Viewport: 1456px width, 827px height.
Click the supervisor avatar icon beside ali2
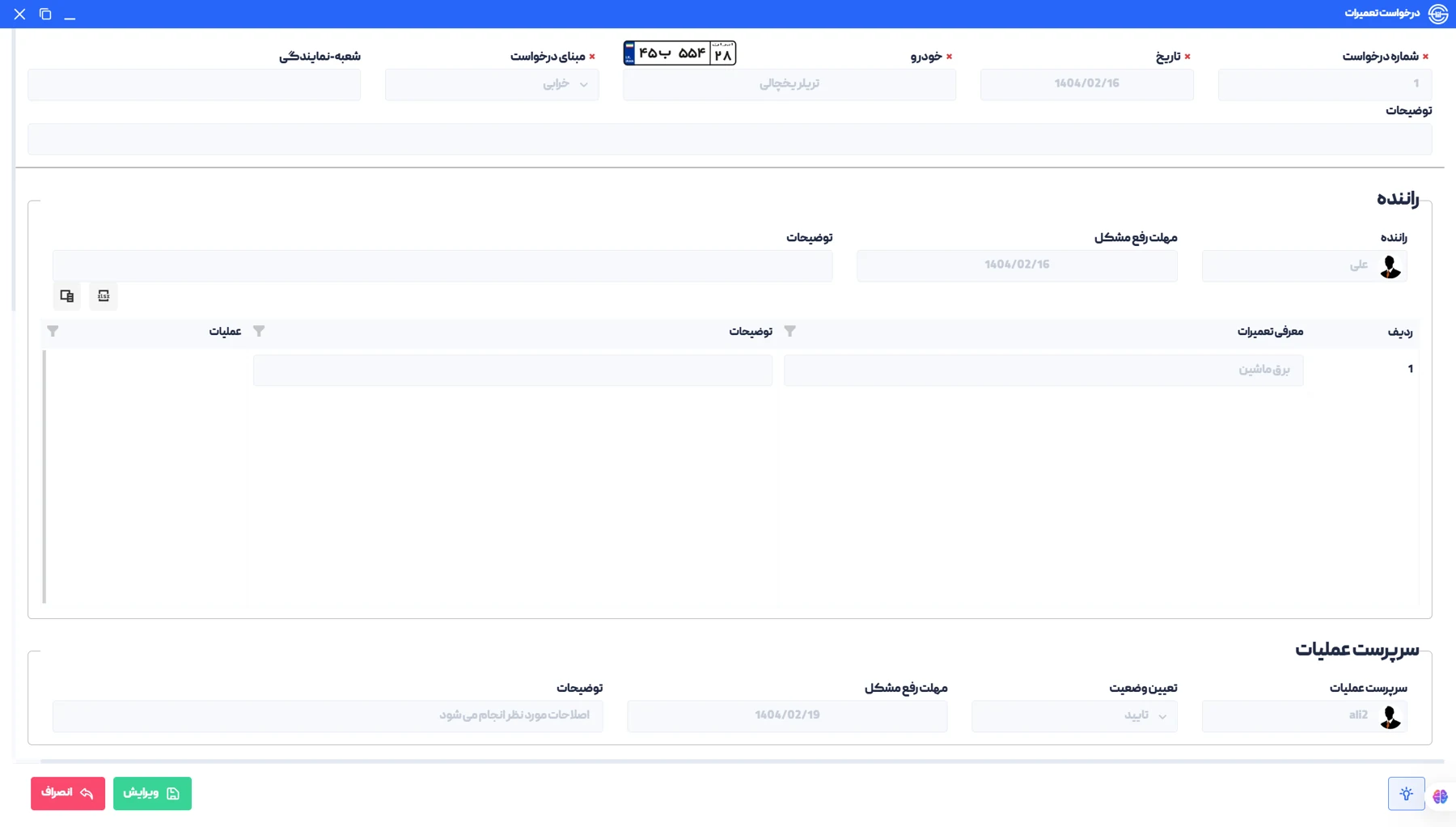1390,717
